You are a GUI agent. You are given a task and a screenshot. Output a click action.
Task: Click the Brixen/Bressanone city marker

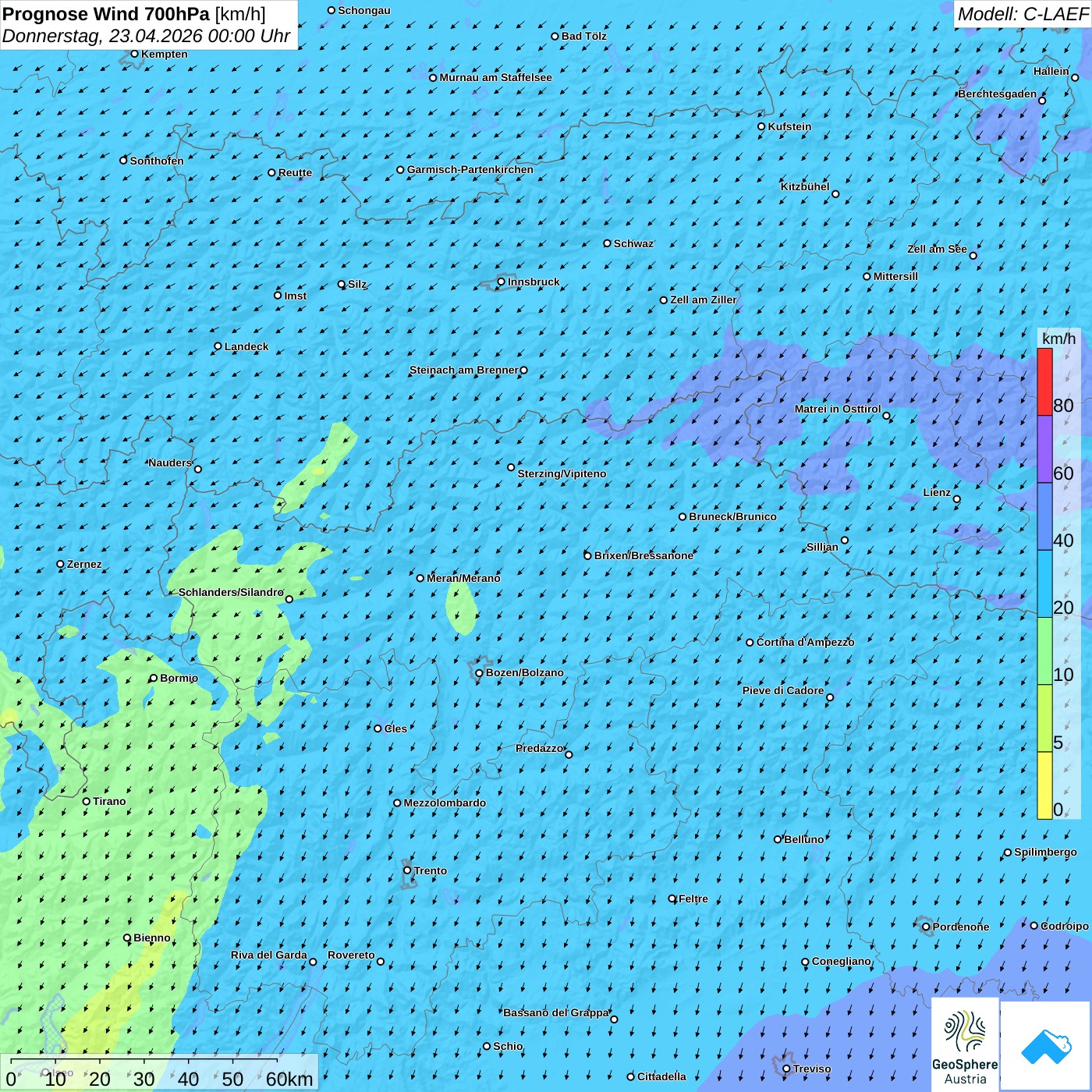coord(588,555)
